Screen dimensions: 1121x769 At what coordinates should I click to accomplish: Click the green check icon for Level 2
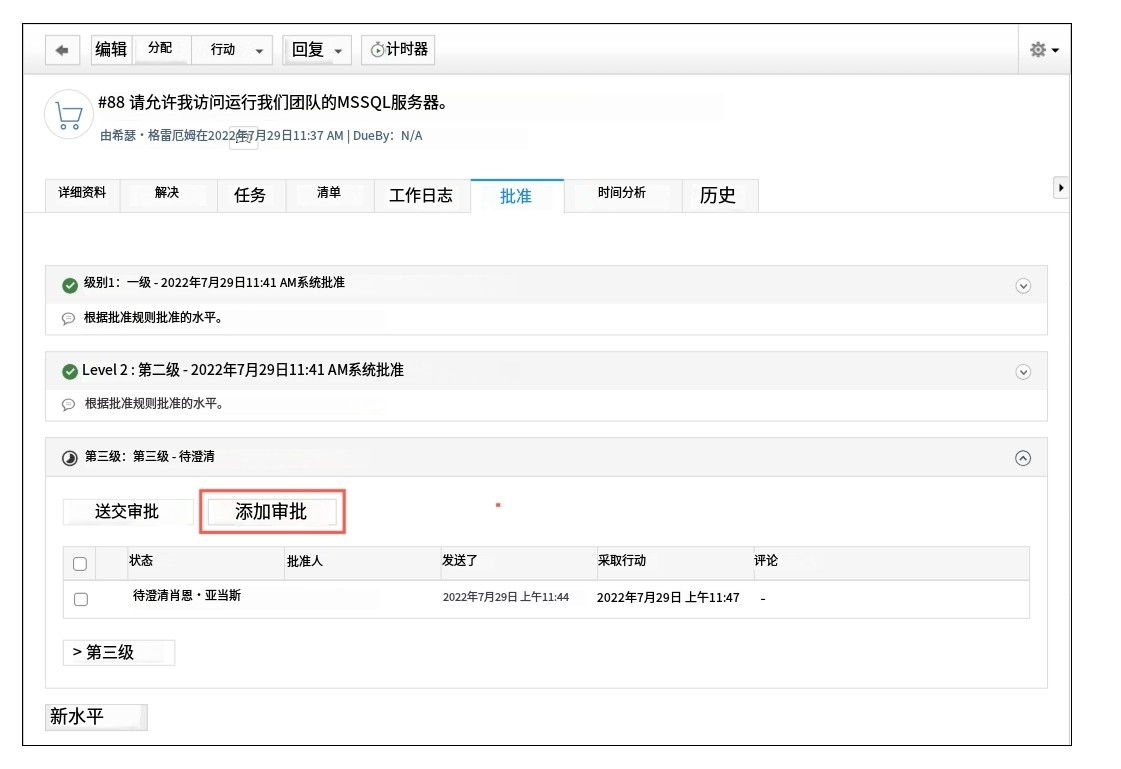[70, 372]
